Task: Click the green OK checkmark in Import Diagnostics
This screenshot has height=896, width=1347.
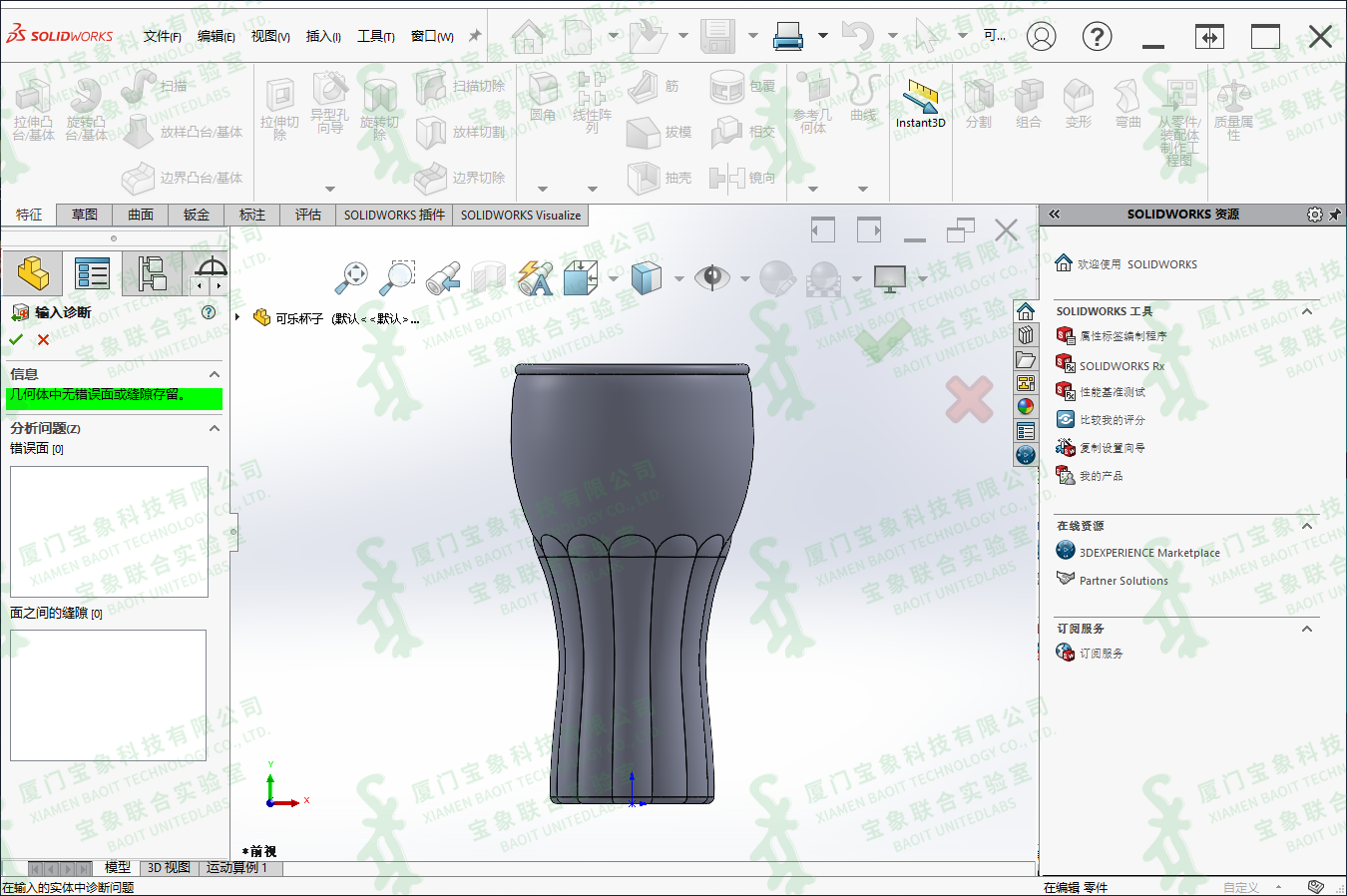Action: coord(16,340)
